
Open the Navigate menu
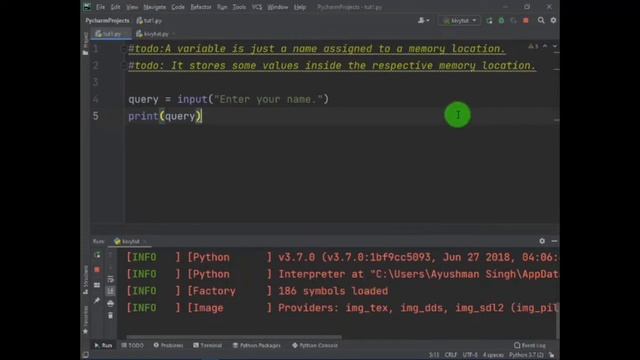coord(155,7)
